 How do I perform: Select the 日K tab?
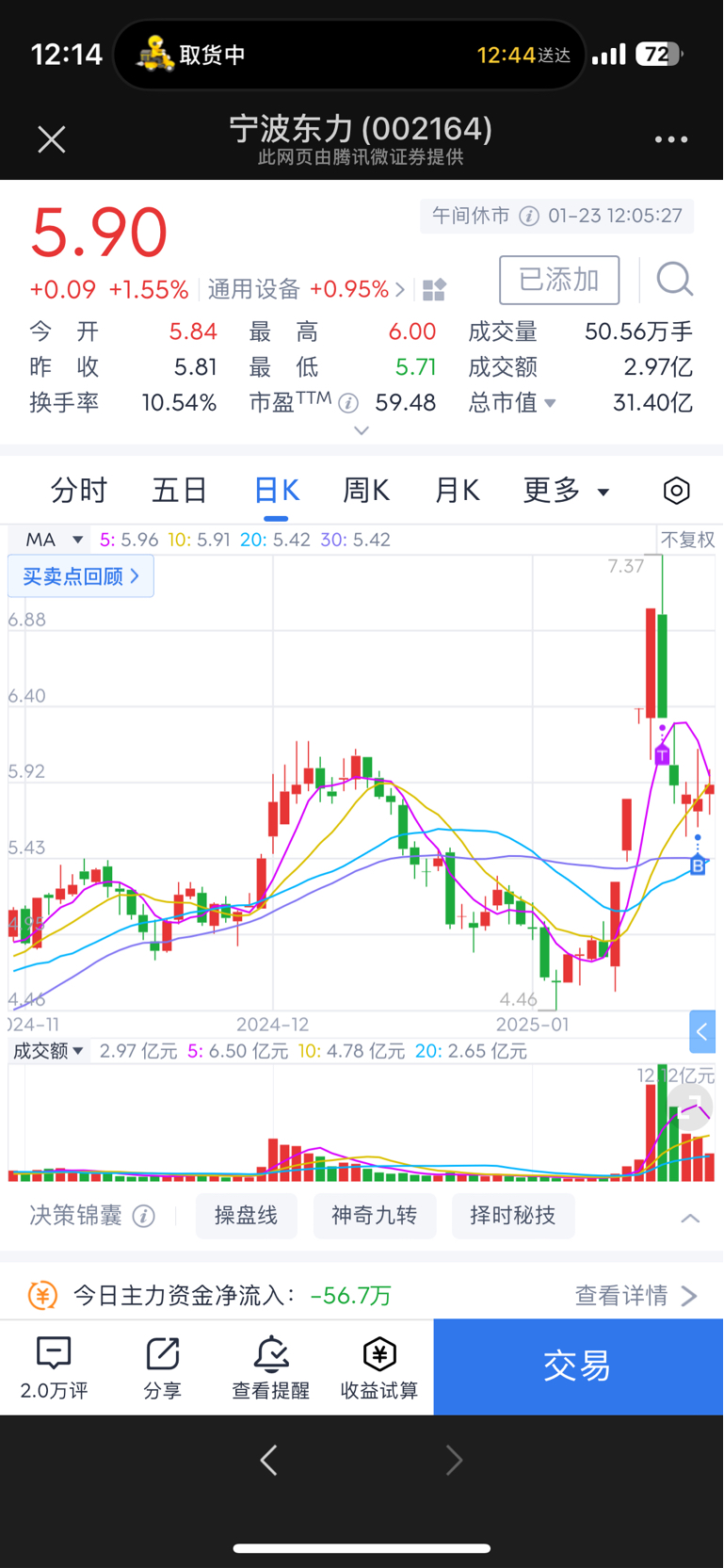[276, 491]
